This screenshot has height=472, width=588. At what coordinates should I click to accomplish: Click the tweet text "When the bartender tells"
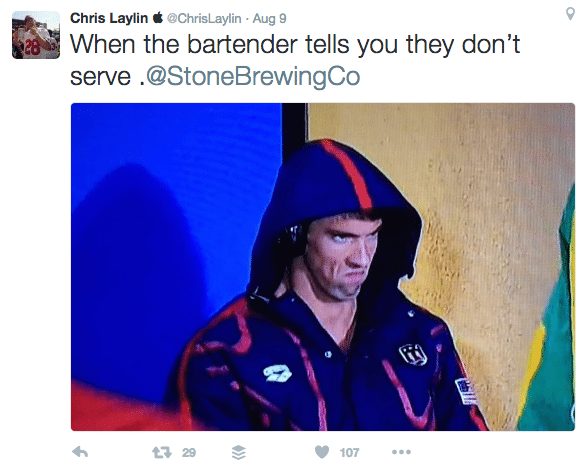click(211, 44)
